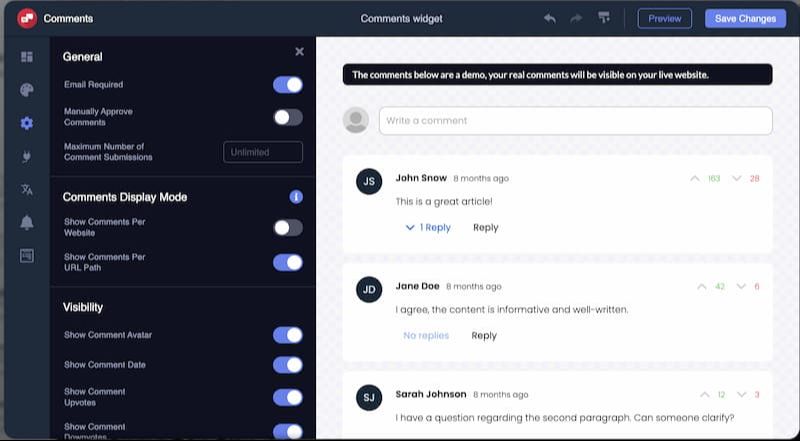Click the Sarah Johnson author name

coord(431,395)
